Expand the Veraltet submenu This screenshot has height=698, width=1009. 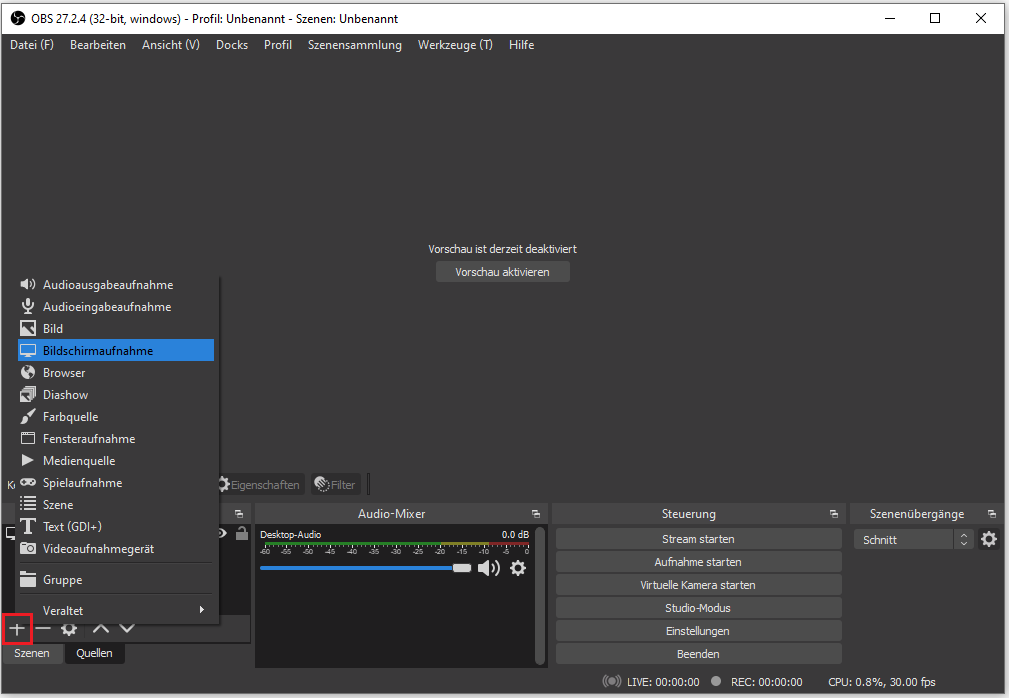116,611
